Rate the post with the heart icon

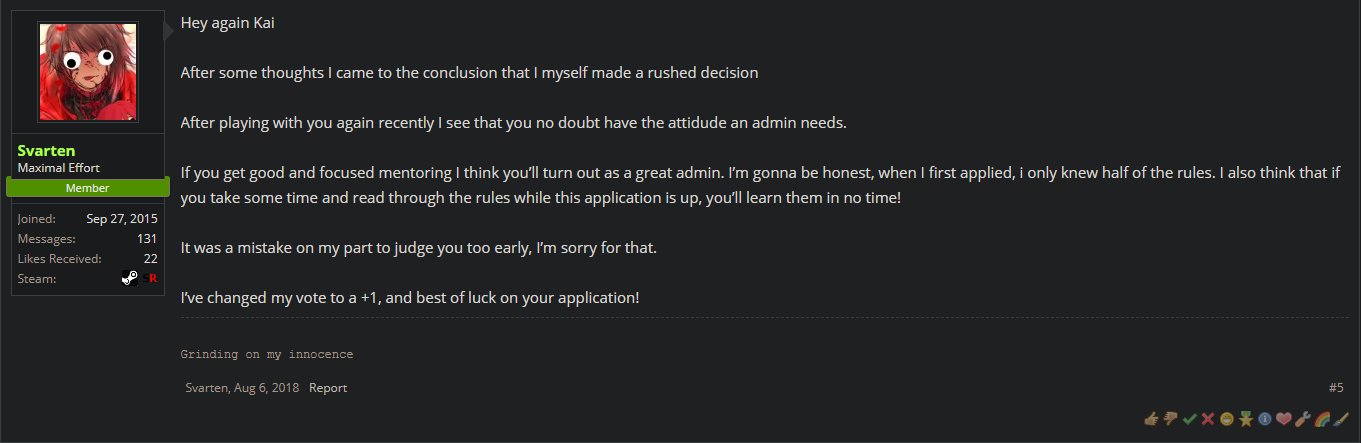point(1284,418)
